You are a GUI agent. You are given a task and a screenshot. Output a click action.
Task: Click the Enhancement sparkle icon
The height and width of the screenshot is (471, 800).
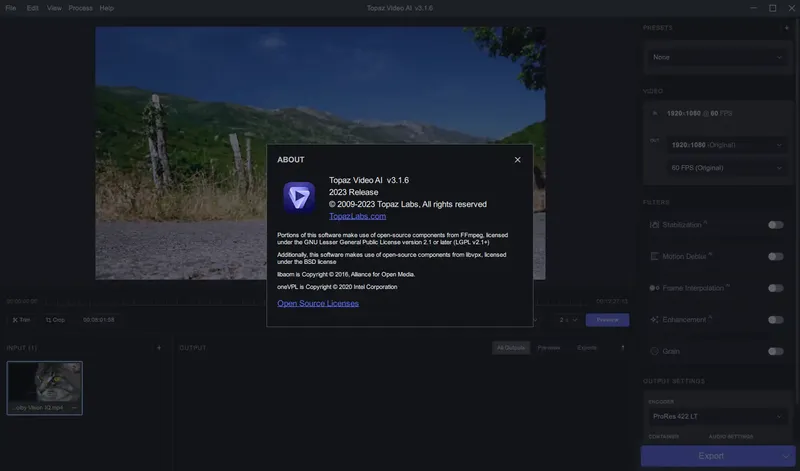pos(654,319)
